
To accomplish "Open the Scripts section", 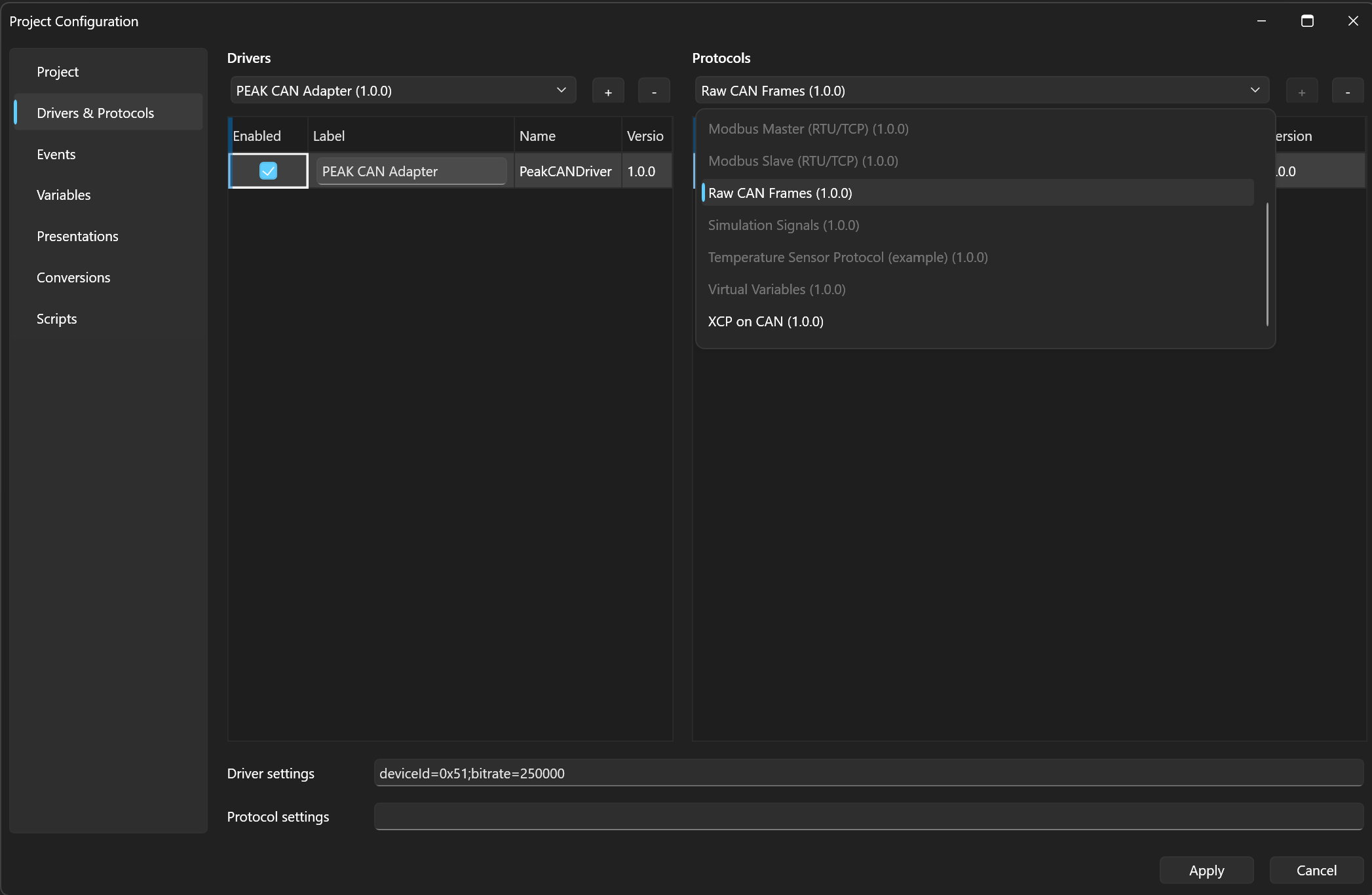I will [x=108, y=319].
